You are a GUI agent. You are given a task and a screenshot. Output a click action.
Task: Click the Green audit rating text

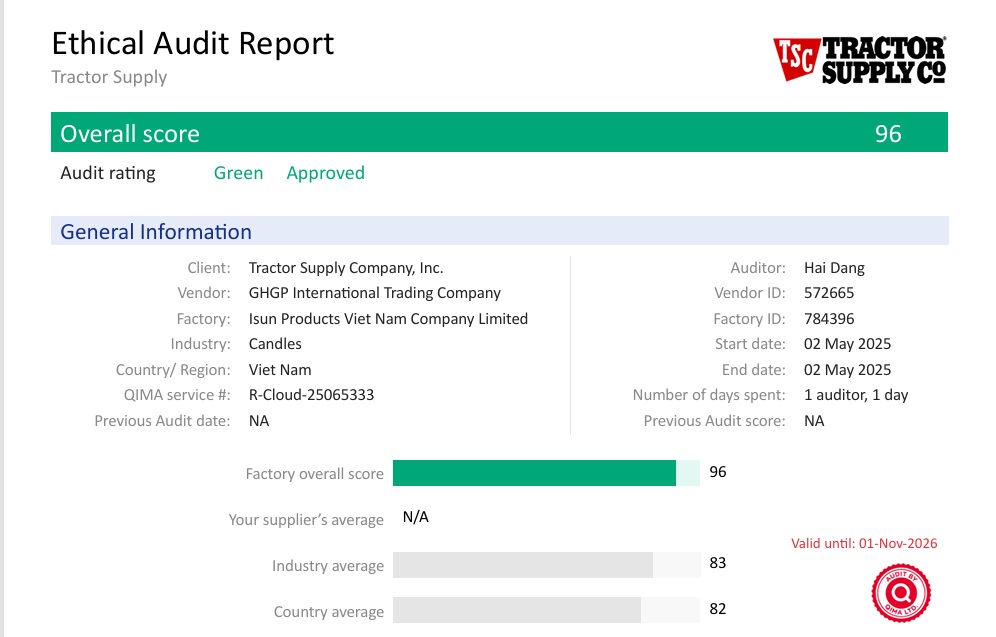238,173
